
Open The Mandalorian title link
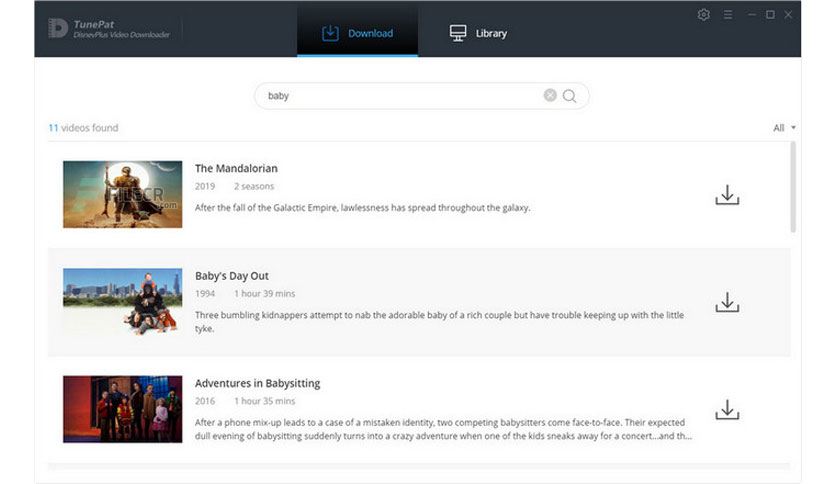(x=236, y=168)
